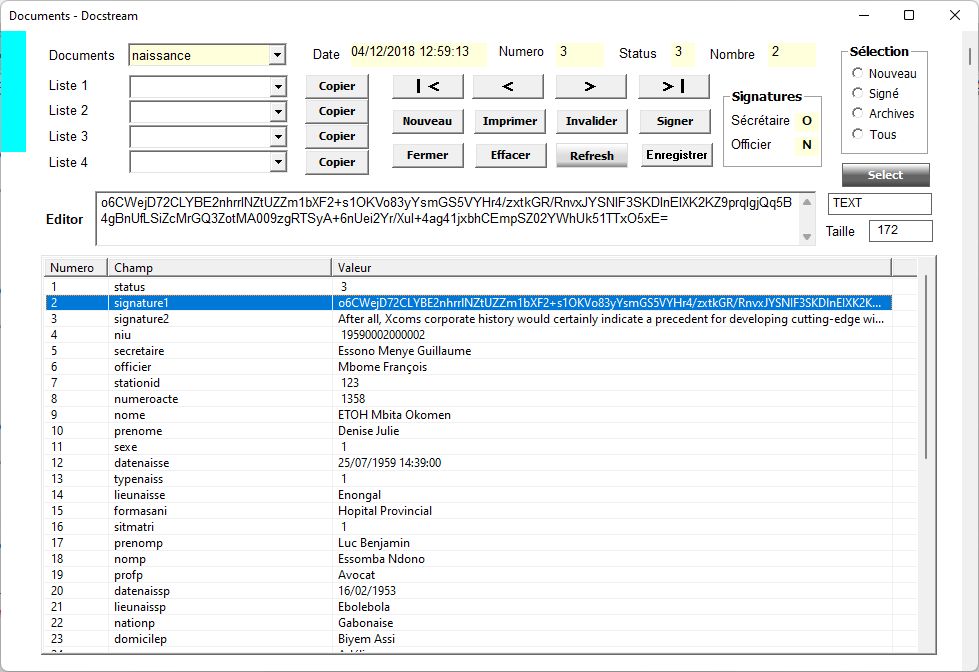
Task: Choose the Signé selection filter
Action: click(857, 93)
